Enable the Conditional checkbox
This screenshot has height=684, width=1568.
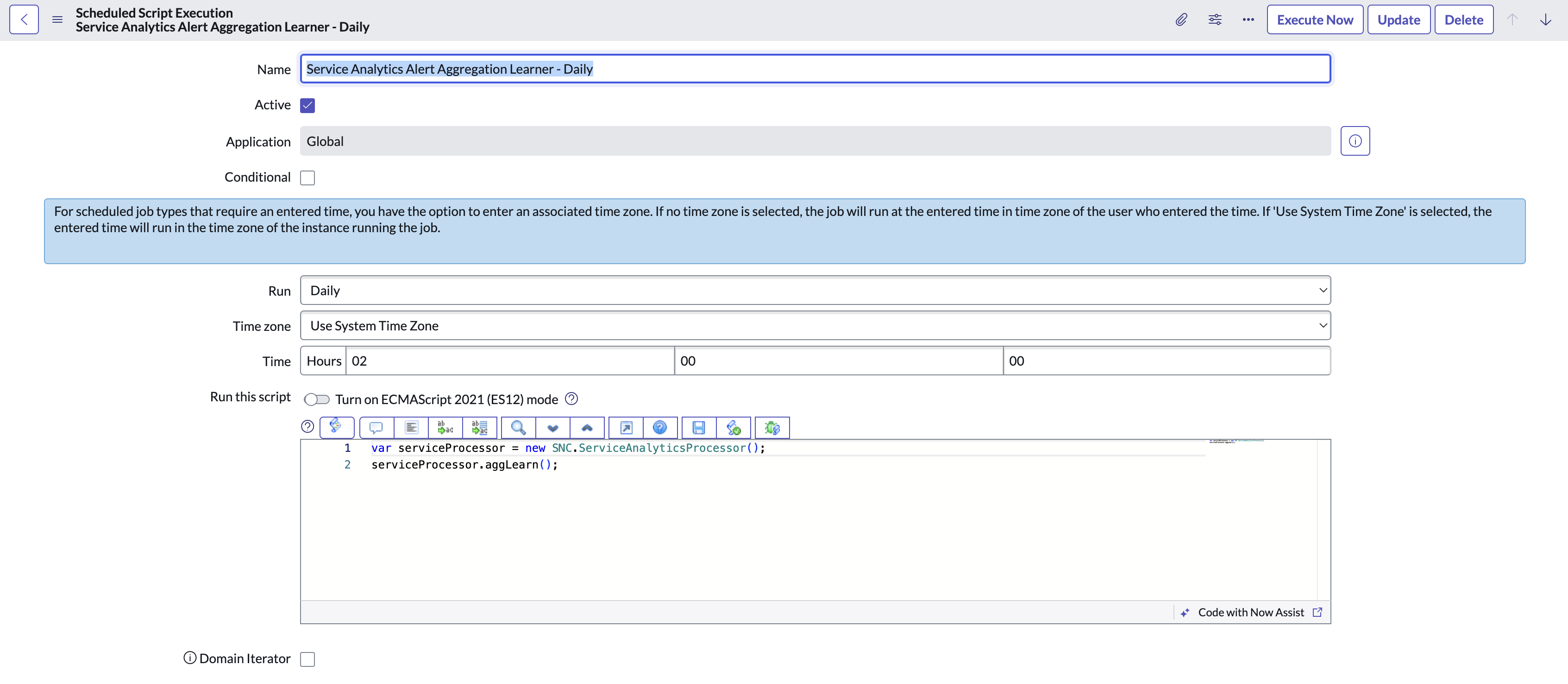[x=307, y=177]
